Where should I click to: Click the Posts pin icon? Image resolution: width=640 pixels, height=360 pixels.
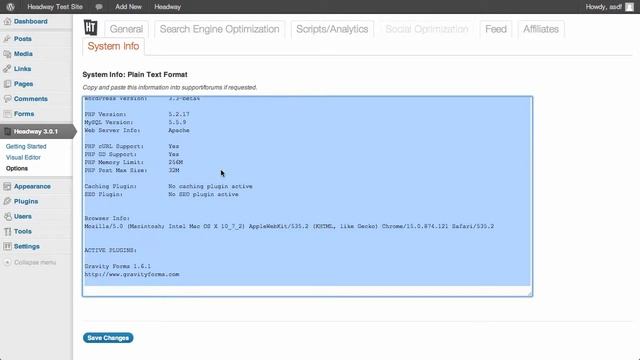7,39
